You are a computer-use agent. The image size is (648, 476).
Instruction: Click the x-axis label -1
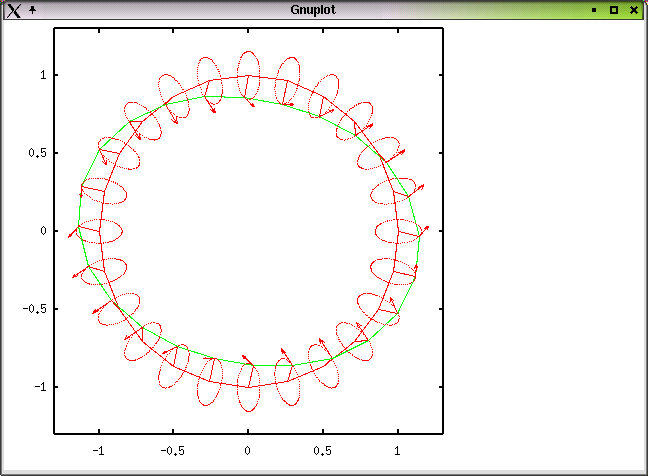click(x=97, y=451)
